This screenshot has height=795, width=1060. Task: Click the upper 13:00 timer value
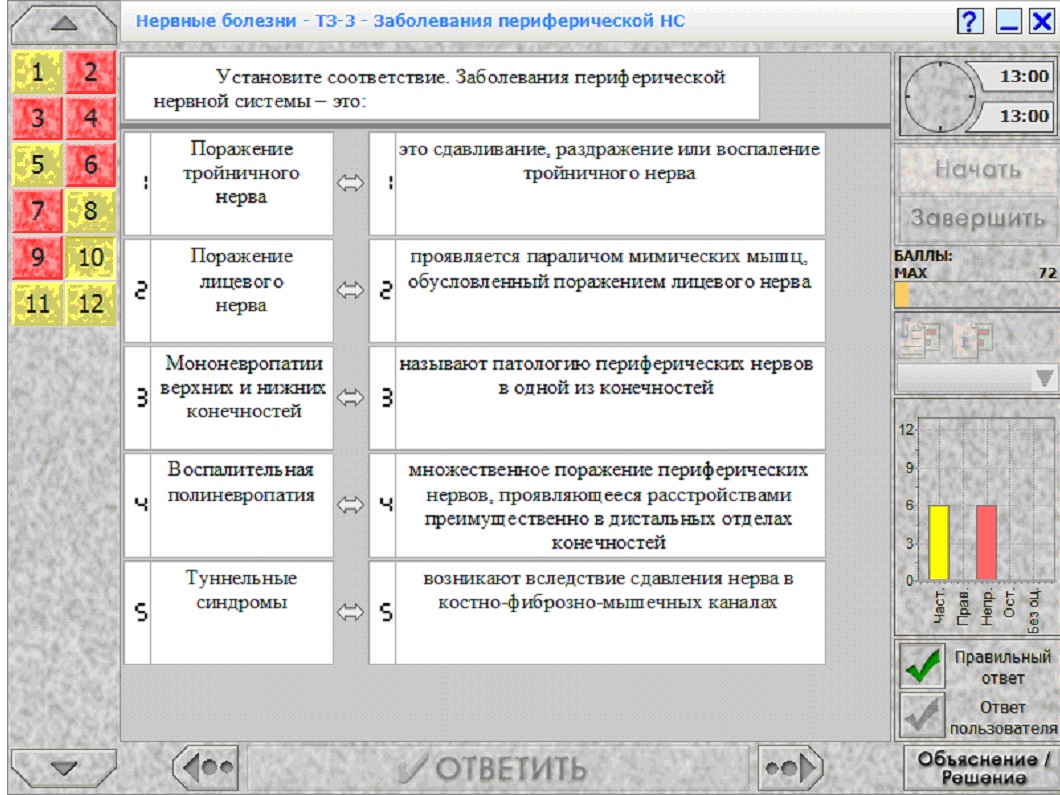1023,76
